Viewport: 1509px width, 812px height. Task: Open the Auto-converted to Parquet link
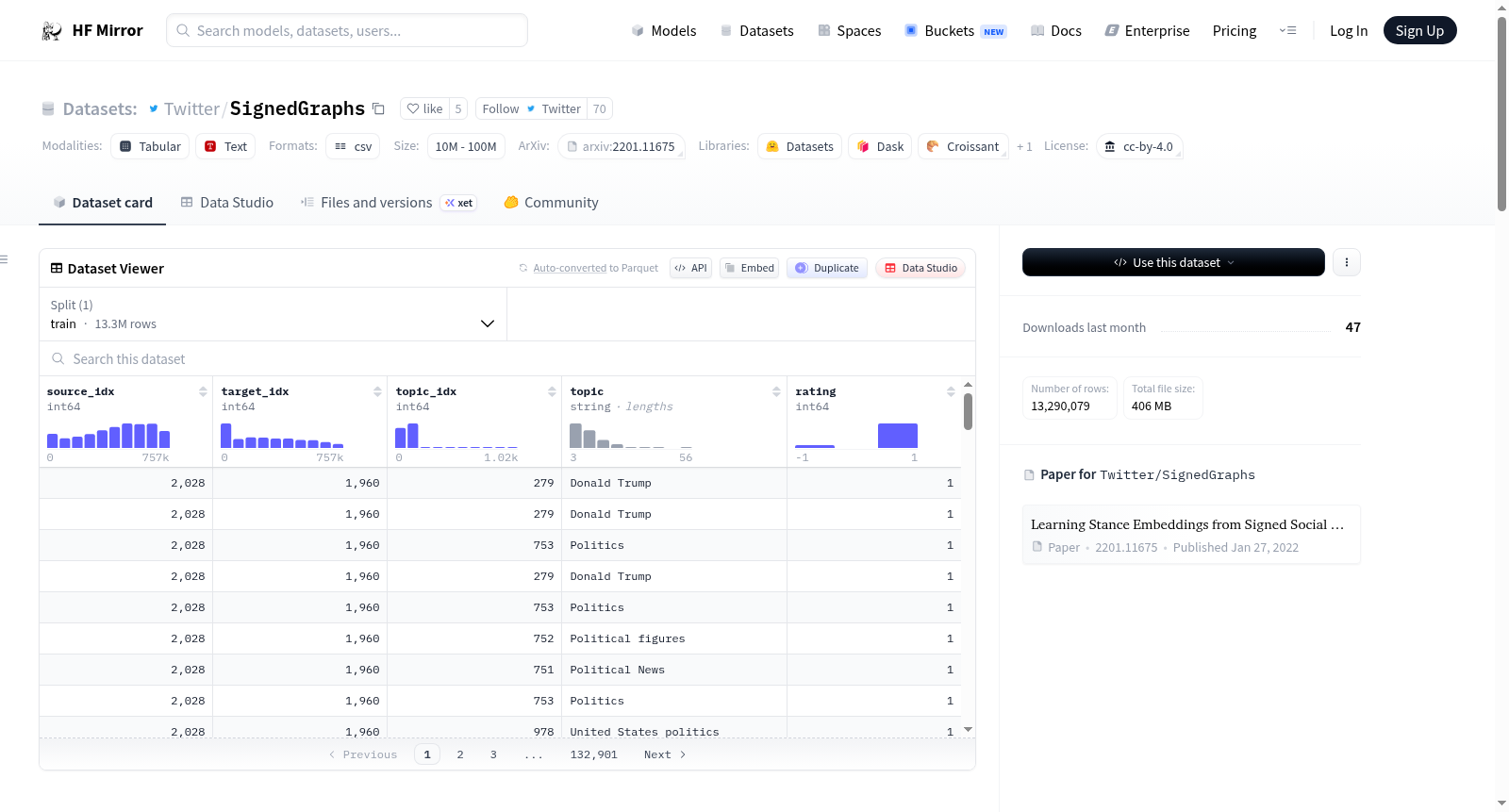click(570, 268)
